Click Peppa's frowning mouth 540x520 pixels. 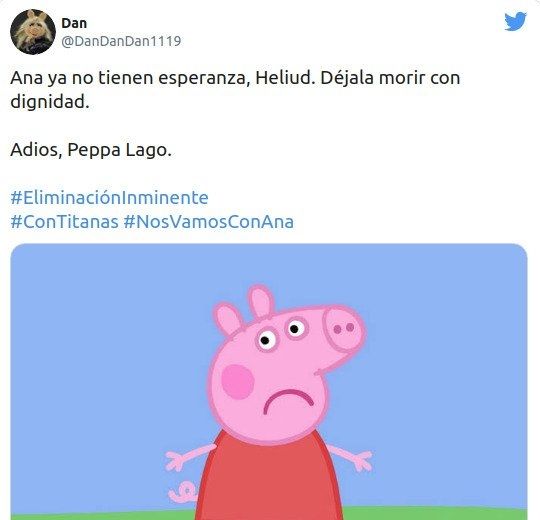[x=289, y=401]
